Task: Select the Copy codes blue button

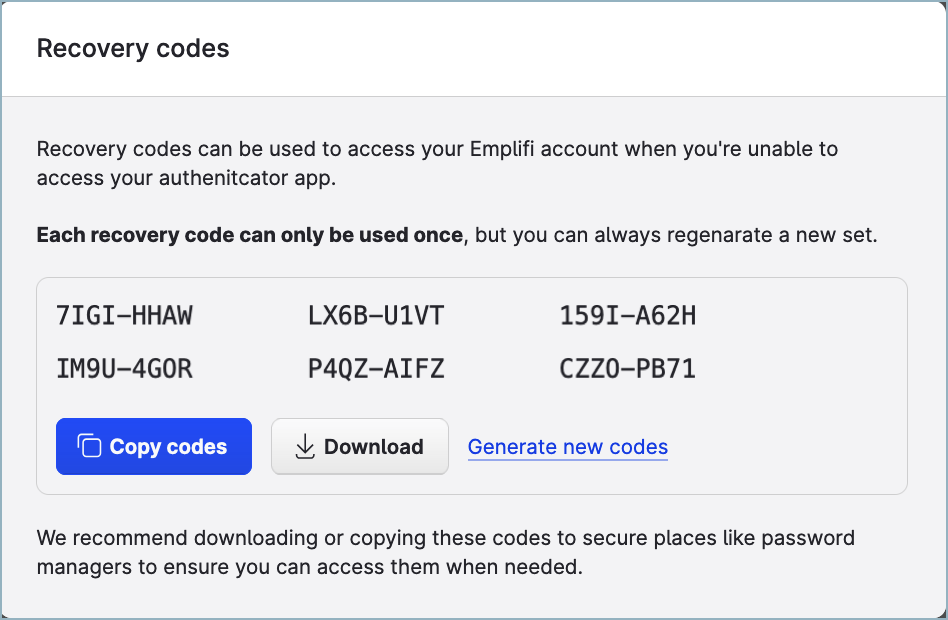Action: pyautogui.click(x=153, y=446)
